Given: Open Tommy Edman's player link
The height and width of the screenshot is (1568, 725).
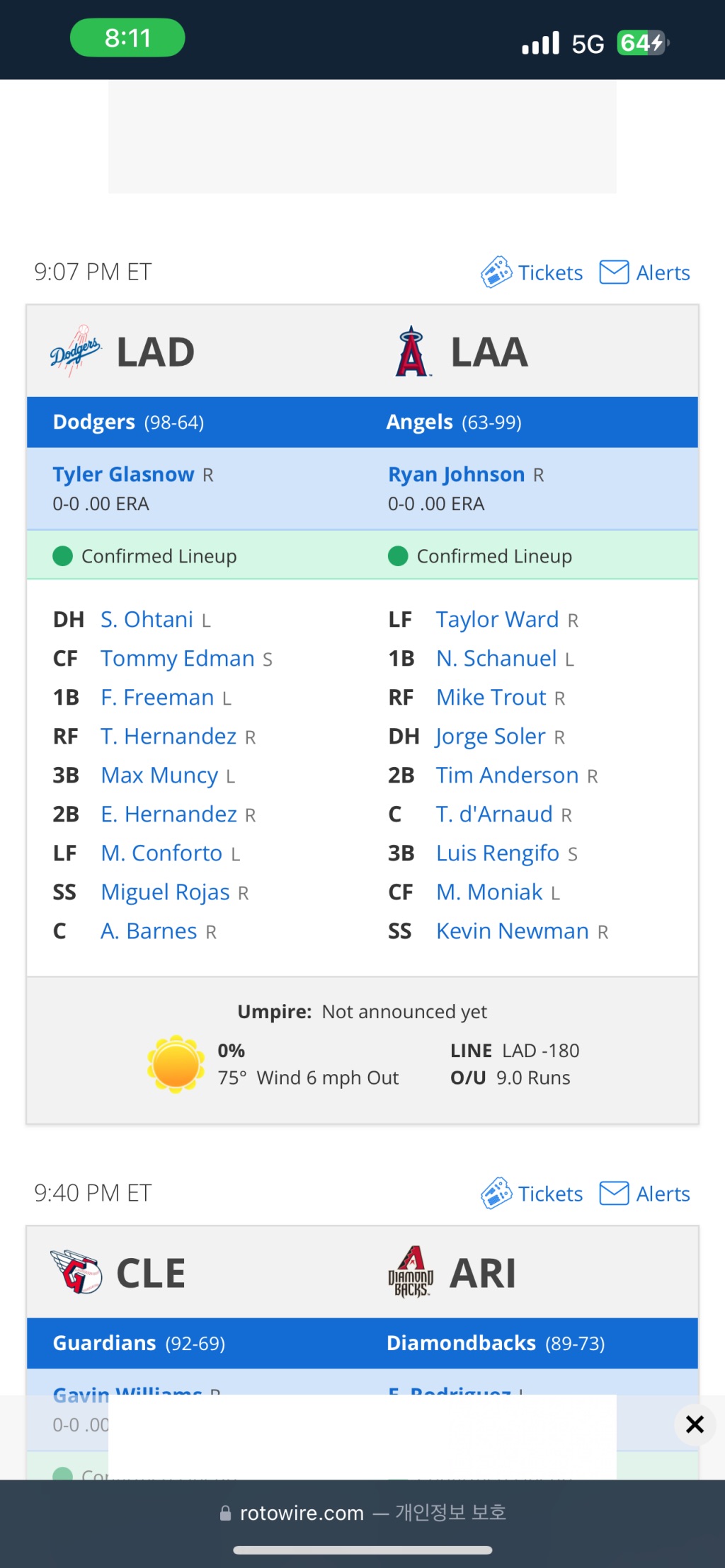Looking at the screenshot, I should tap(177, 659).
